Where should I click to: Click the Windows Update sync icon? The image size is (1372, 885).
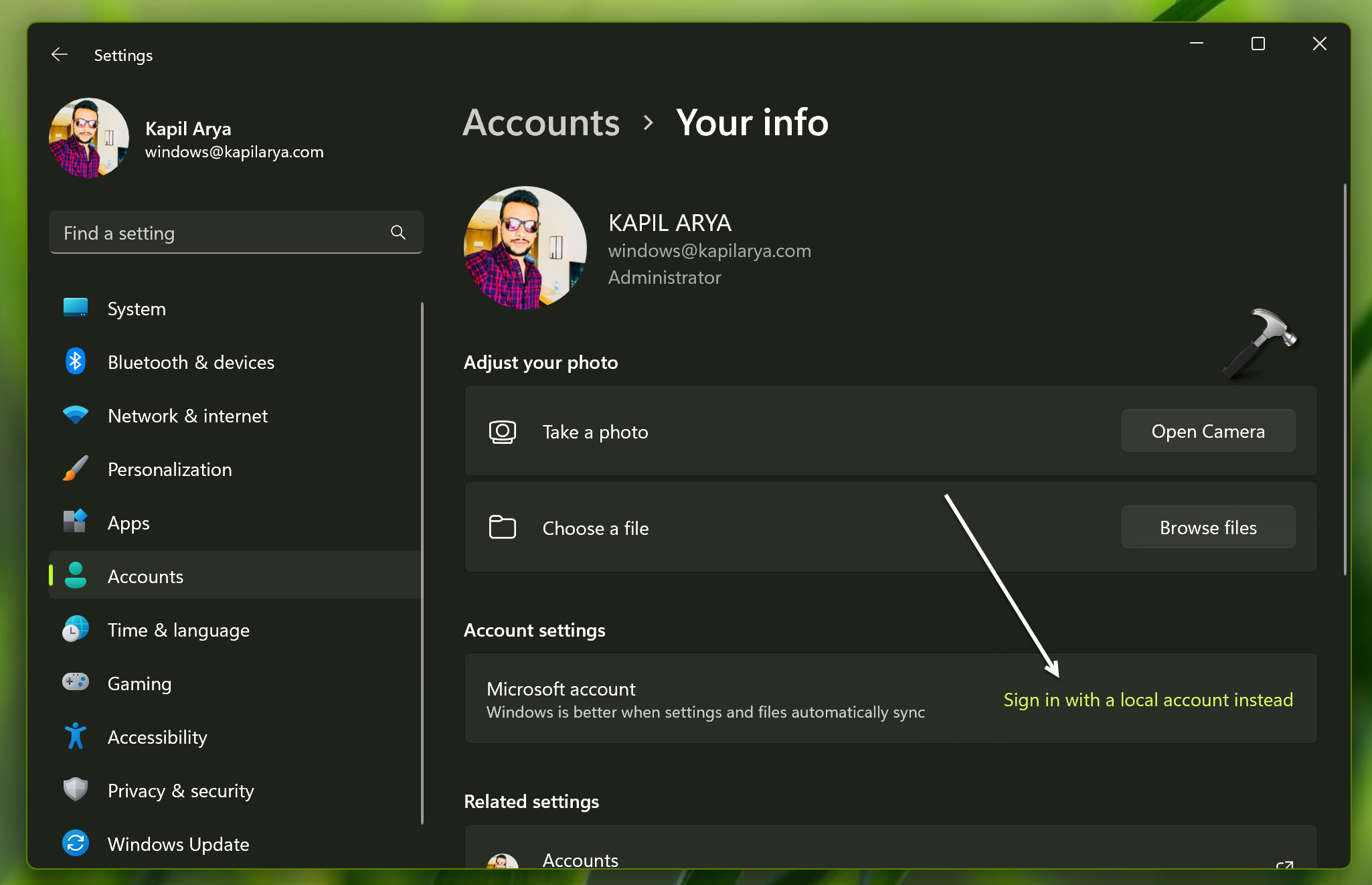coord(76,843)
